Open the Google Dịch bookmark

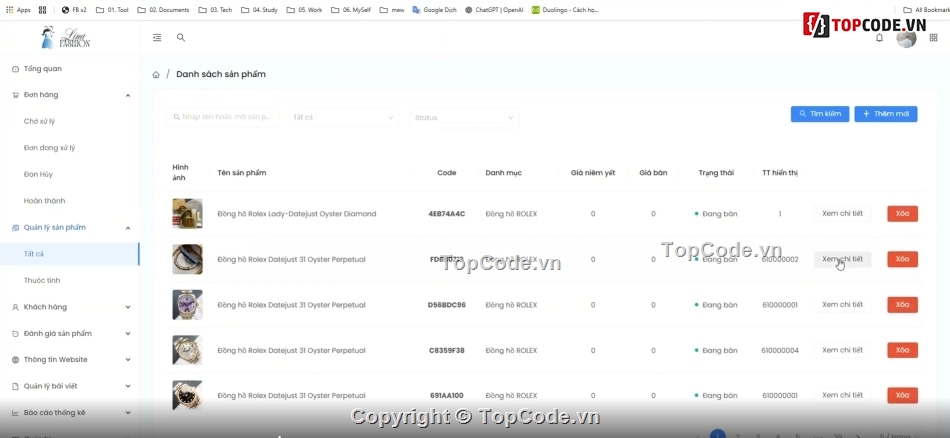[x=435, y=10]
